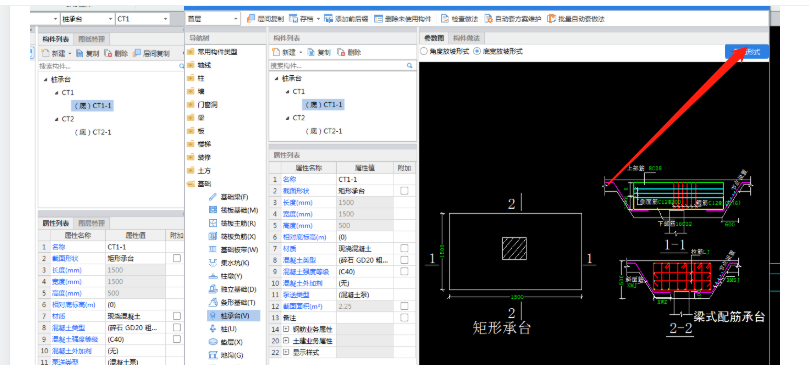Click the 存档 toolbar icon
809x365 pixels.
[293, 19]
